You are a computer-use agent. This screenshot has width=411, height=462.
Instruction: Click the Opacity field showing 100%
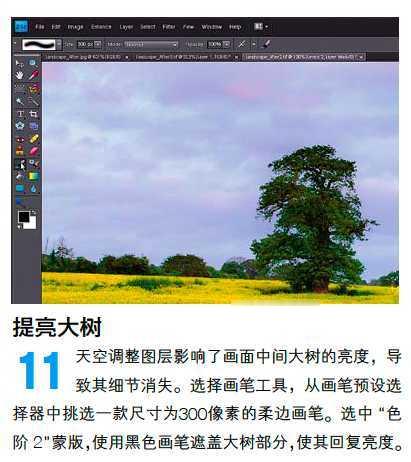tap(215, 44)
